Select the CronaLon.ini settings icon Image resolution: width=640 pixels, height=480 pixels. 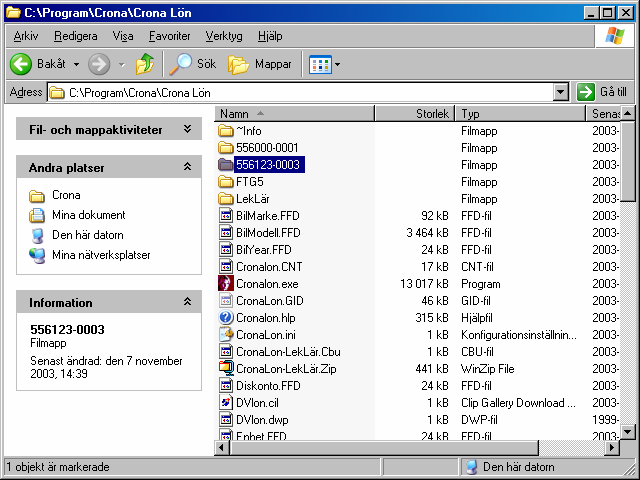[x=226, y=335]
